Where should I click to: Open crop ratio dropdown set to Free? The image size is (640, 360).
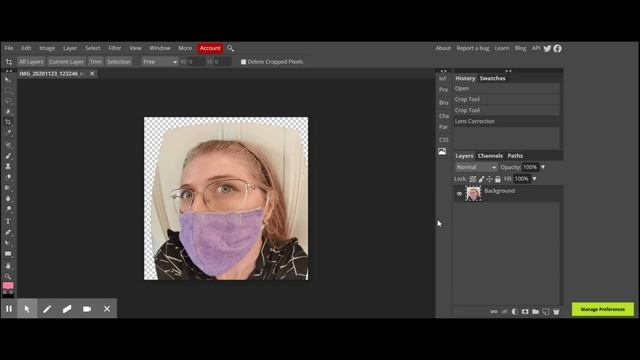tap(160, 62)
